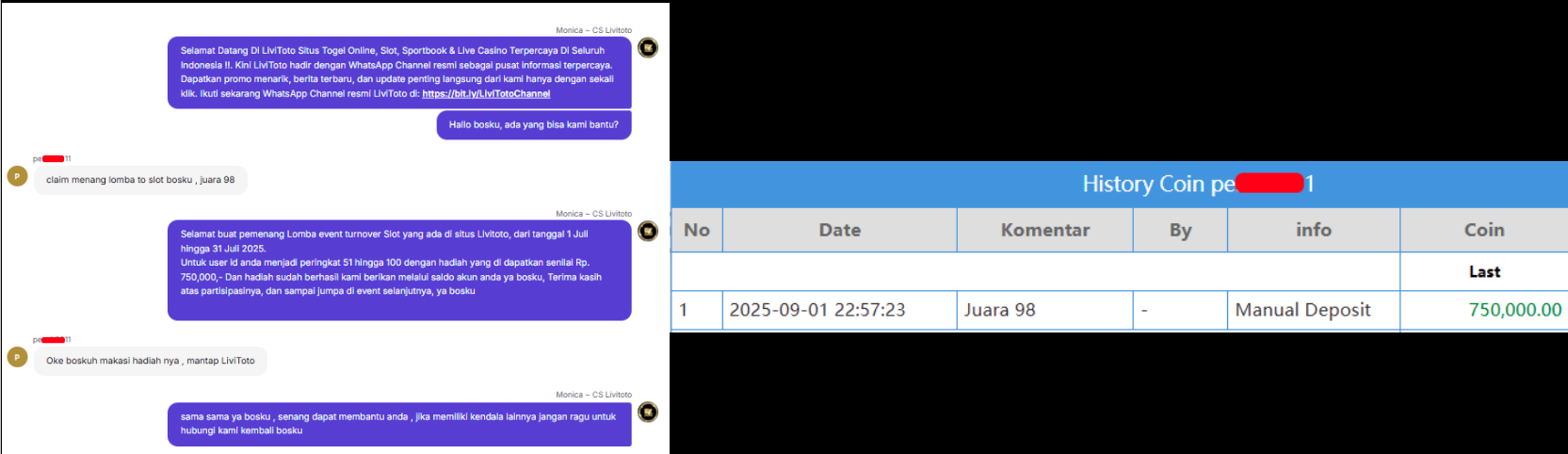Select the 'Selamat Datang Di LiviToto' welcome bubble
This screenshot has width=1568, height=454.
click(x=399, y=73)
